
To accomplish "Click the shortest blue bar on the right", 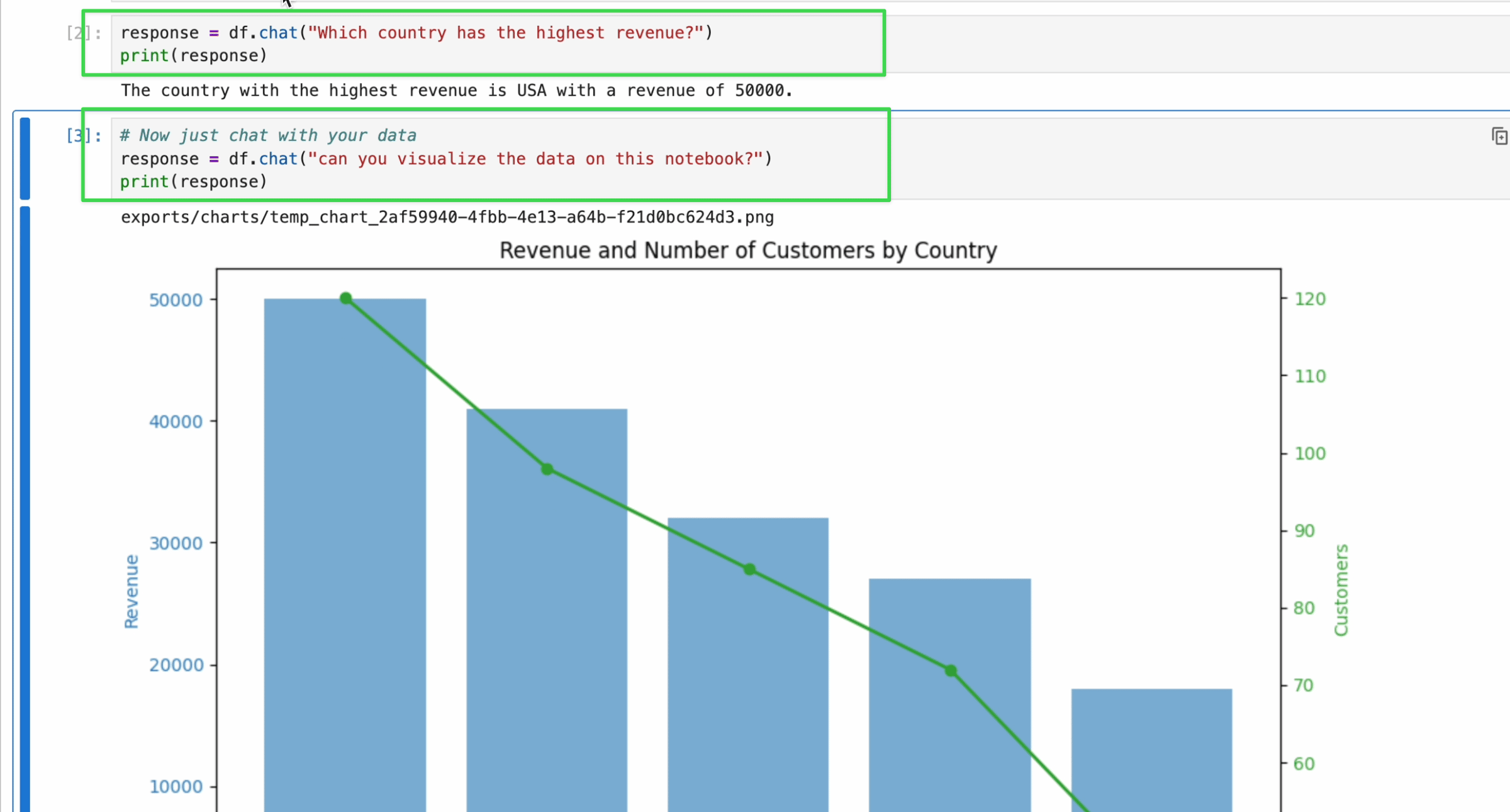I will 1151,748.
